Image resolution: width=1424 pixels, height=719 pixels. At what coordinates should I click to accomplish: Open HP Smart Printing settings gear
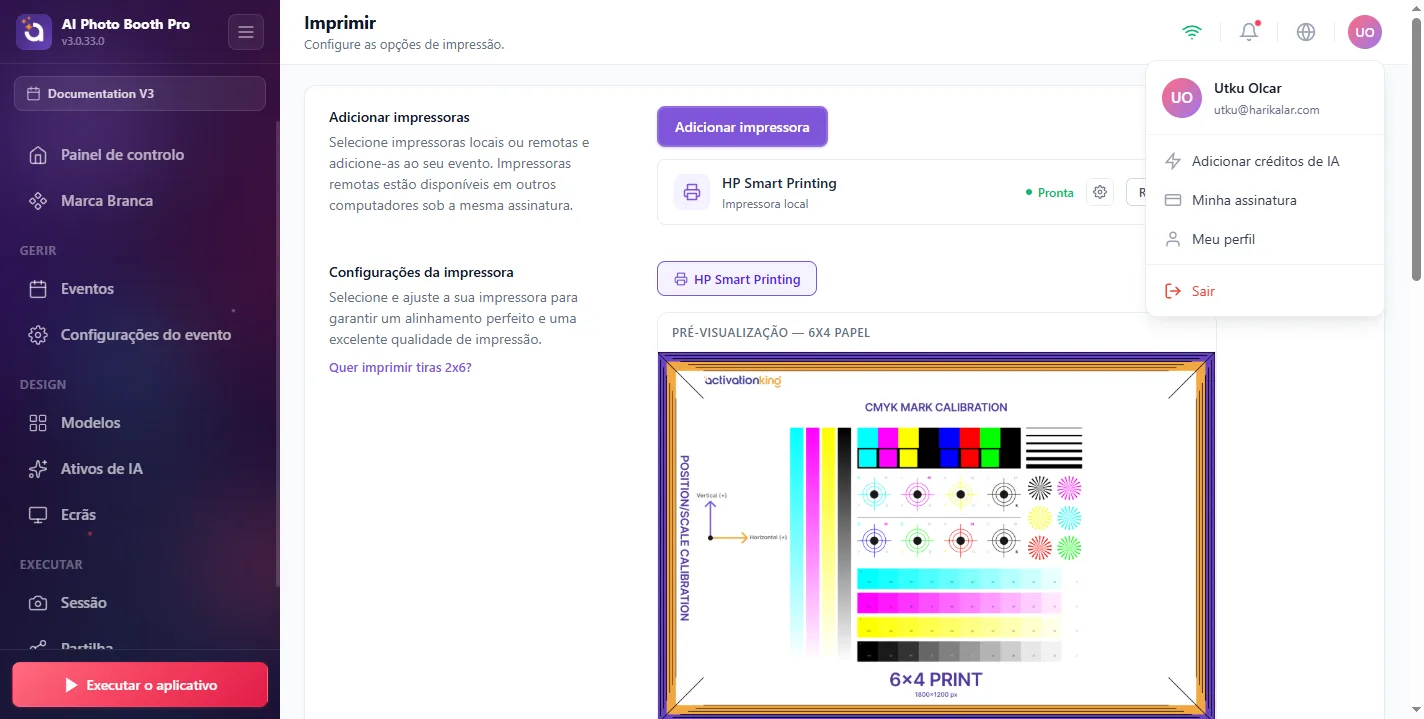[x=1100, y=192]
